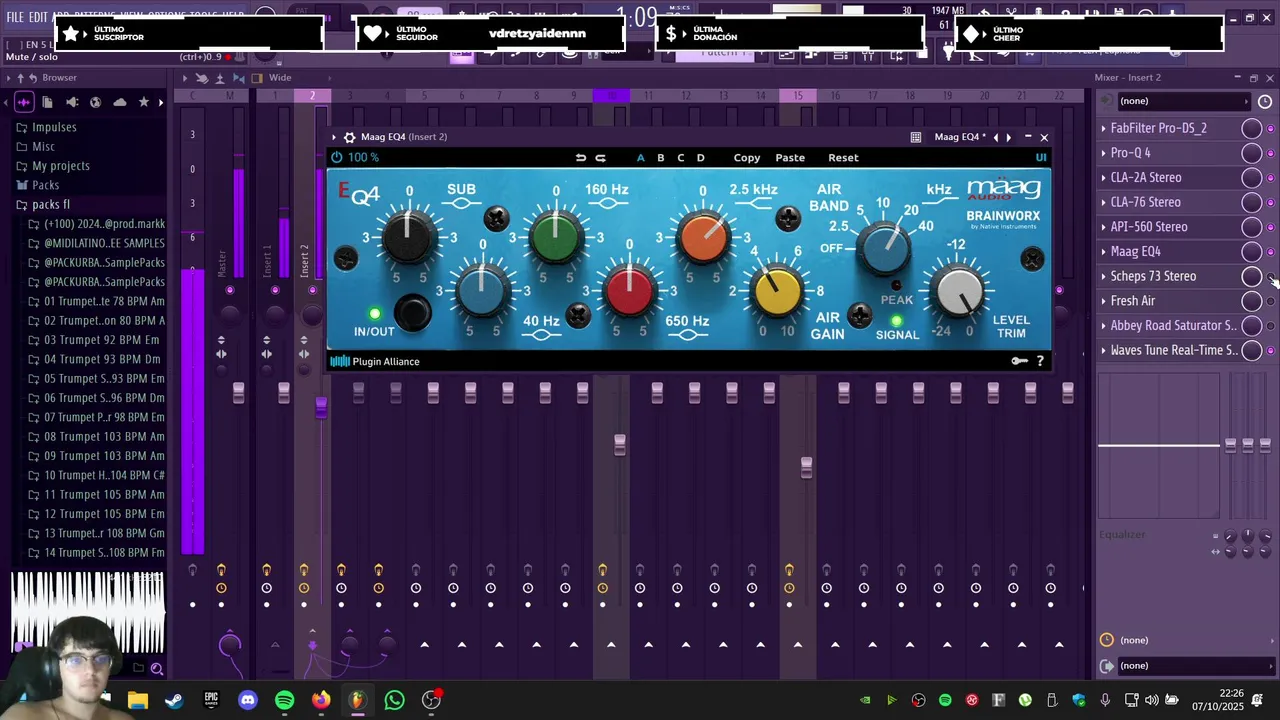Select the audio waveform browser tab icon
This screenshot has height=720, width=1280.
(24, 102)
